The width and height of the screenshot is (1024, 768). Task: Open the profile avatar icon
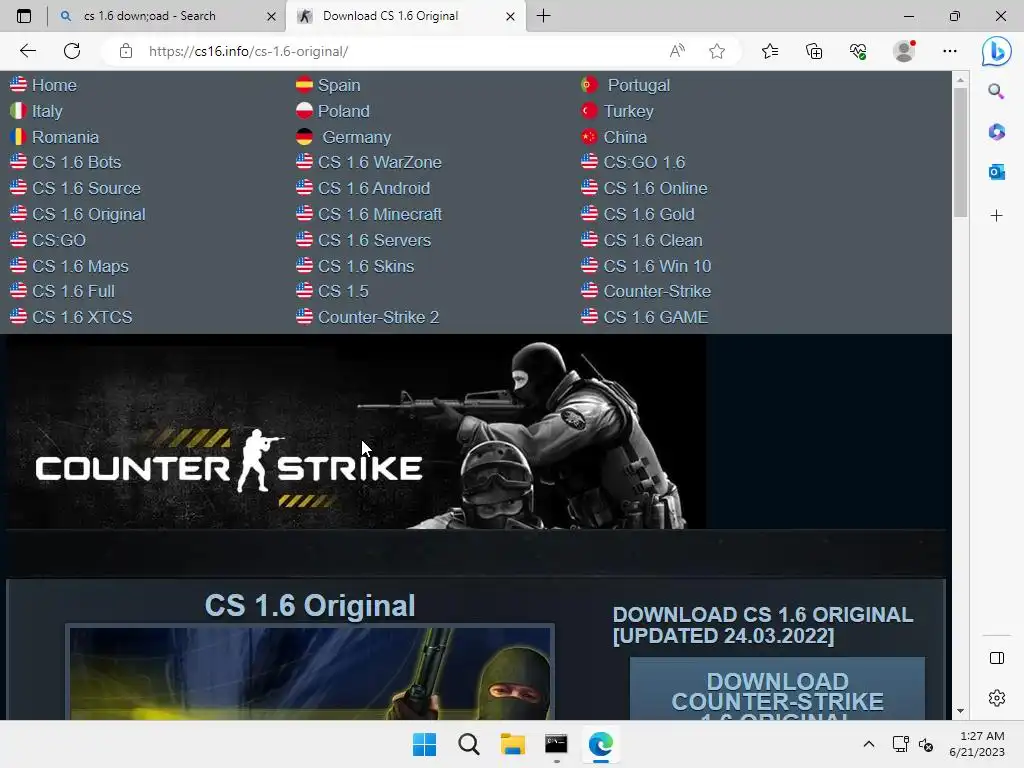click(904, 51)
